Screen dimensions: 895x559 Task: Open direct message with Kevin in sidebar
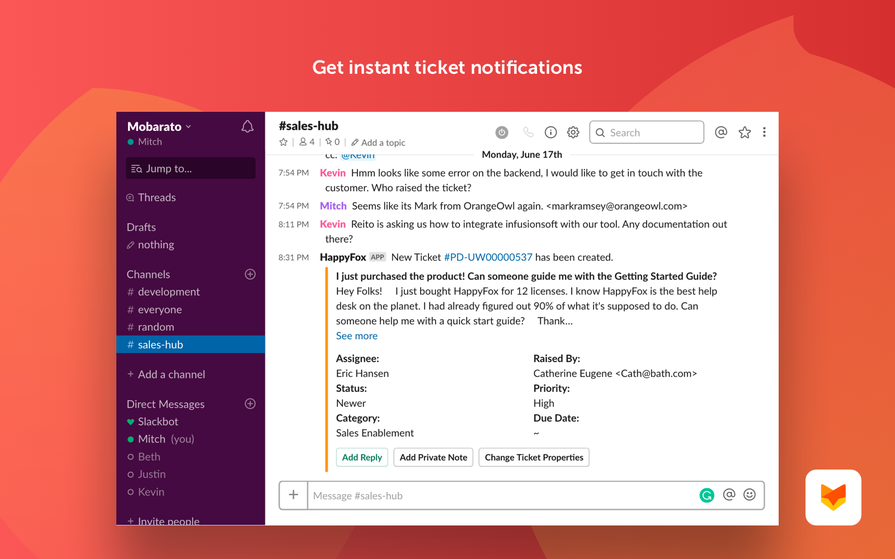click(x=146, y=492)
